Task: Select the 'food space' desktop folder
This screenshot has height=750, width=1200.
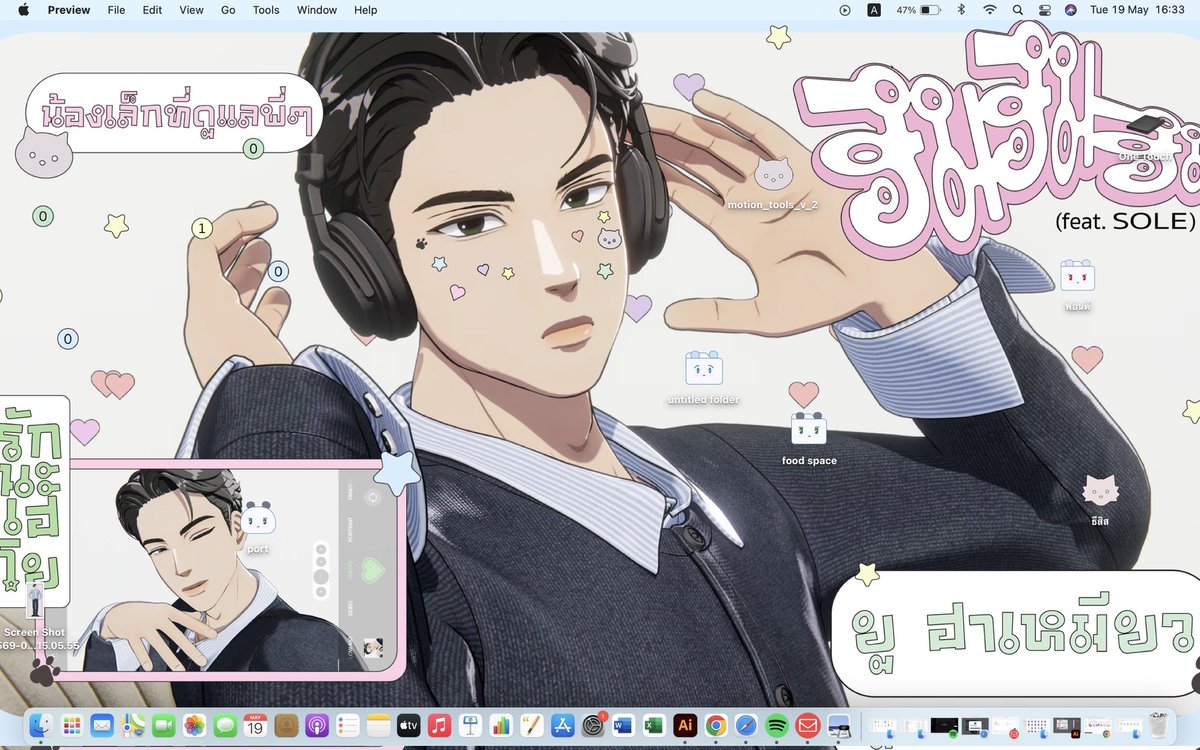Action: [809, 438]
